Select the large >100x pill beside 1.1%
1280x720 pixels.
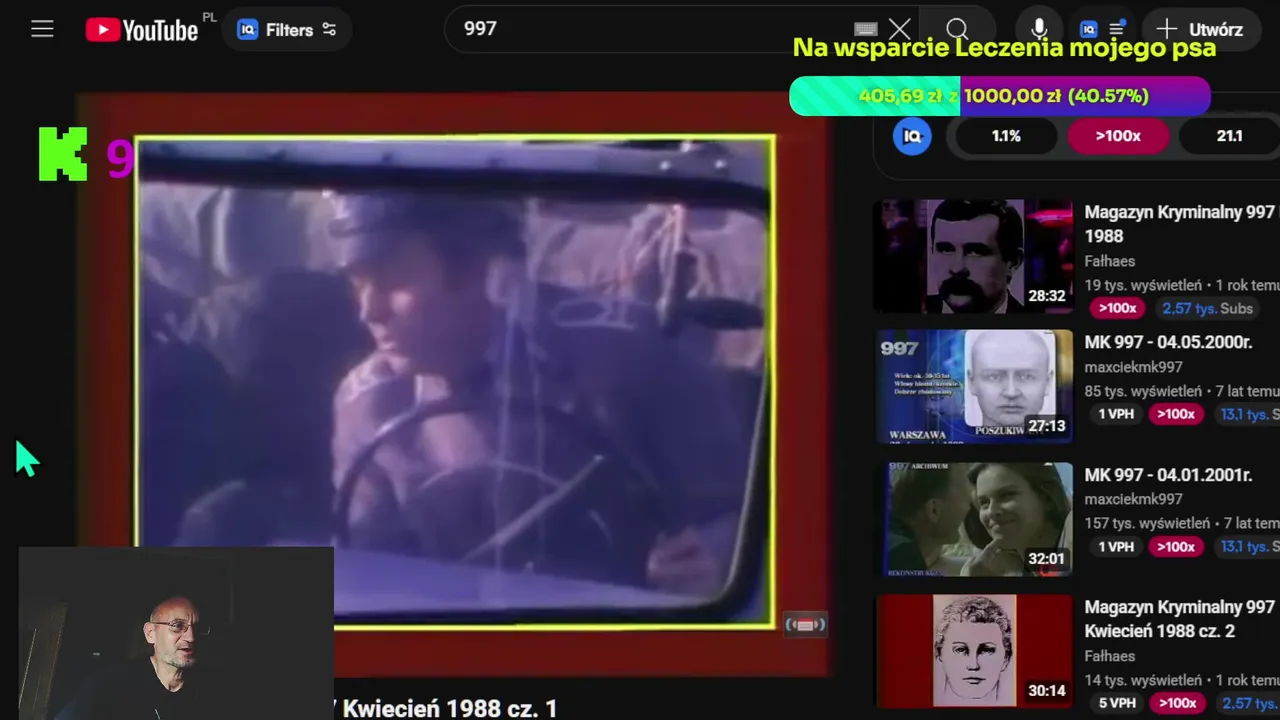(1118, 136)
